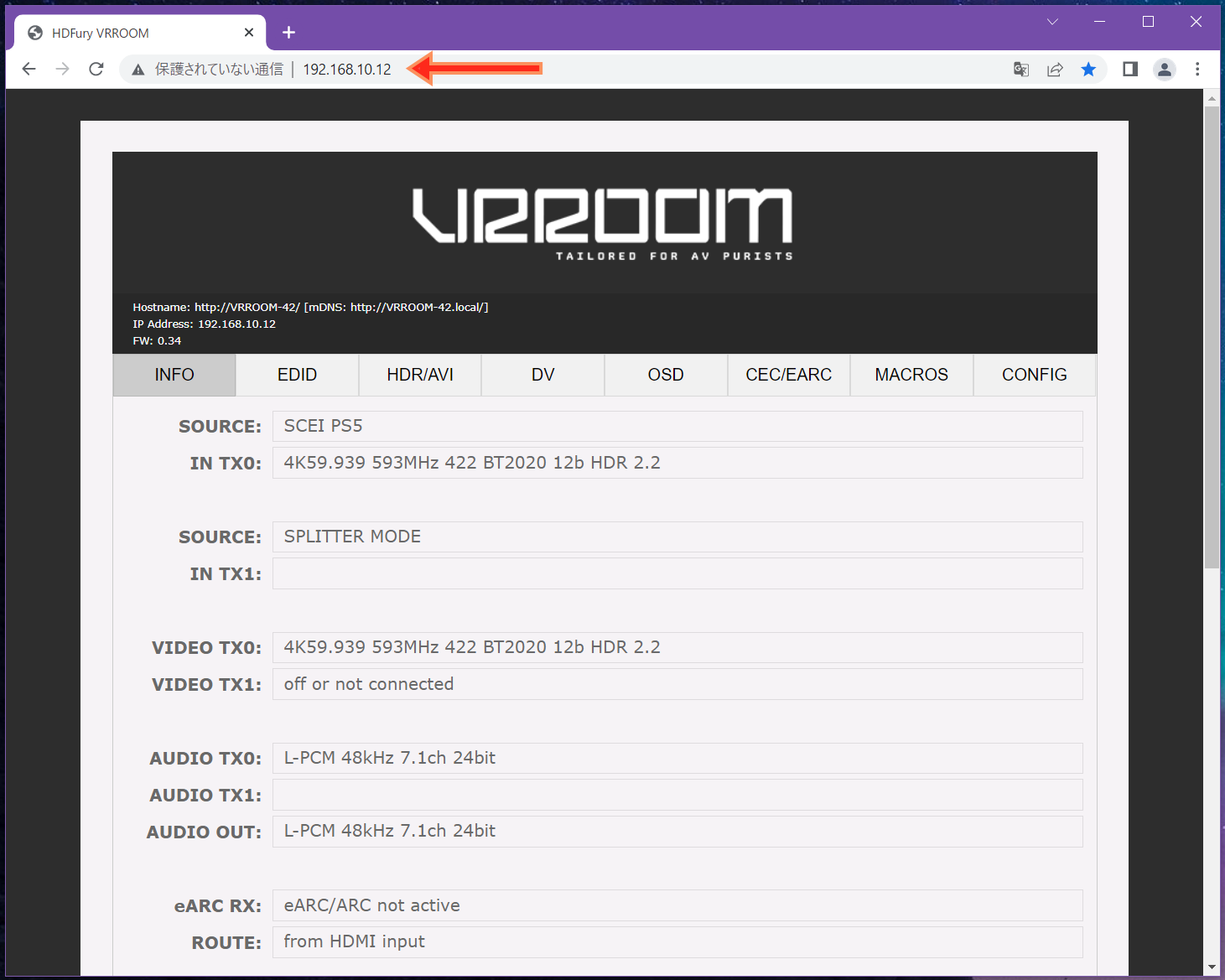Click the SPLITTER MODE source field
This screenshot has width=1225, height=980.
tap(677, 537)
